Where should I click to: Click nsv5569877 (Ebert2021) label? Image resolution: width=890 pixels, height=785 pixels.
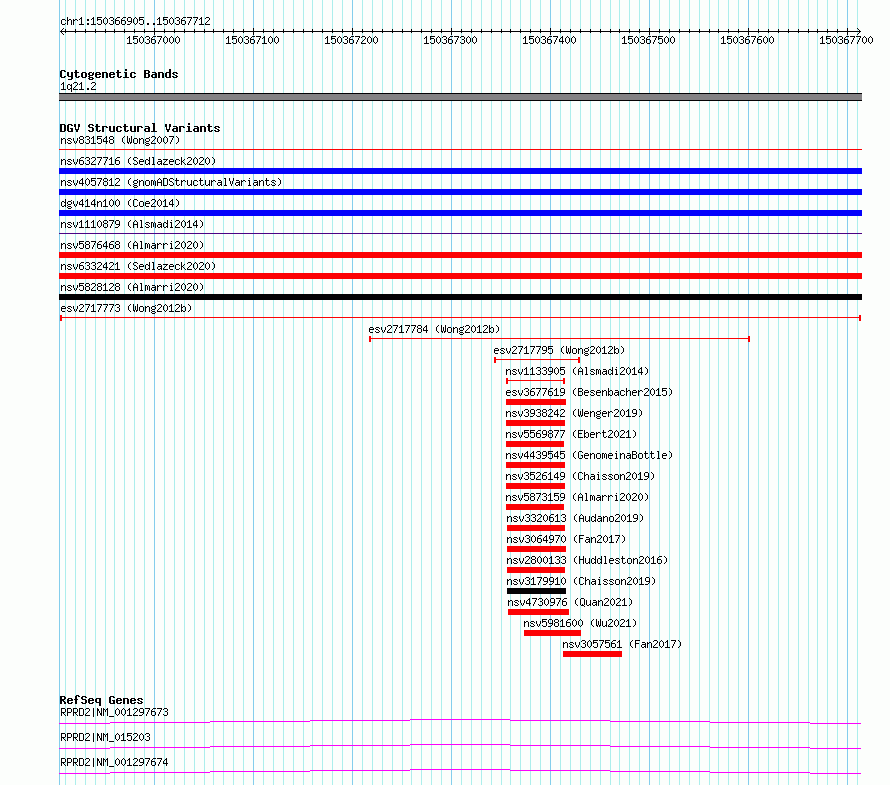point(571,434)
